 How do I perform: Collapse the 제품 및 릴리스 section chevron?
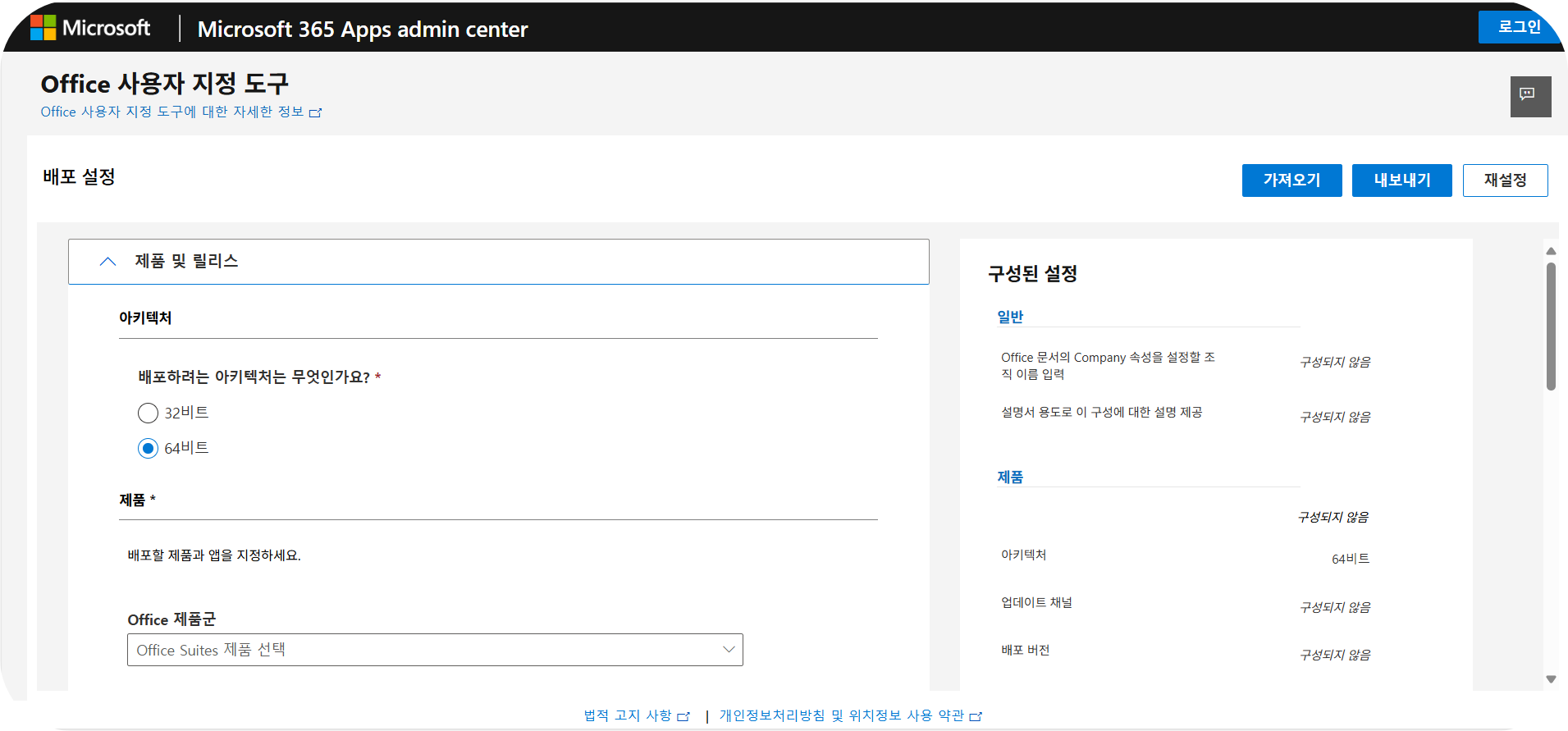click(107, 262)
